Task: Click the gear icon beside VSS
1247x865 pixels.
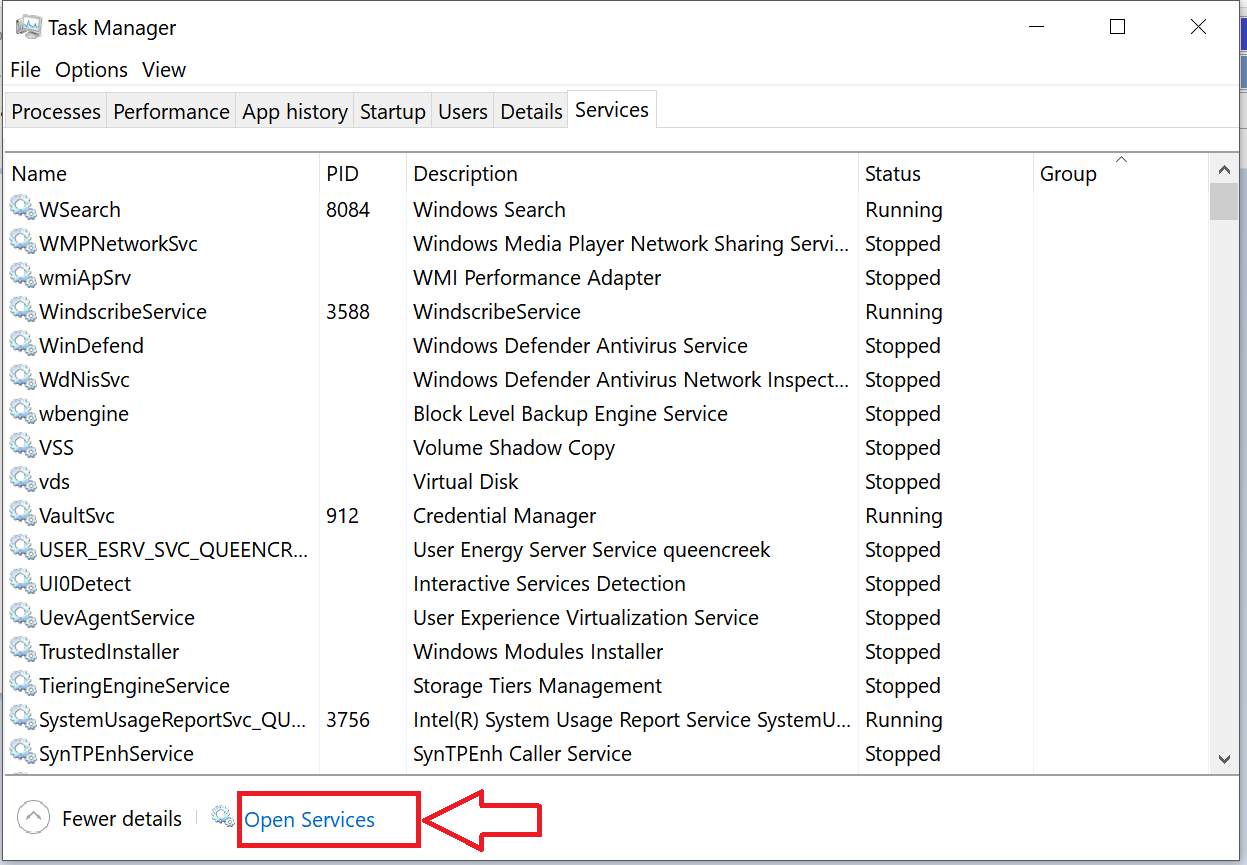Action: [23, 446]
